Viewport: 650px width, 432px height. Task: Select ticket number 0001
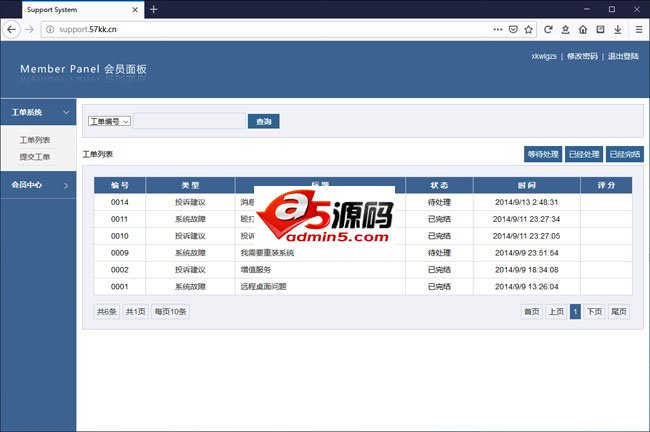coord(119,286)
